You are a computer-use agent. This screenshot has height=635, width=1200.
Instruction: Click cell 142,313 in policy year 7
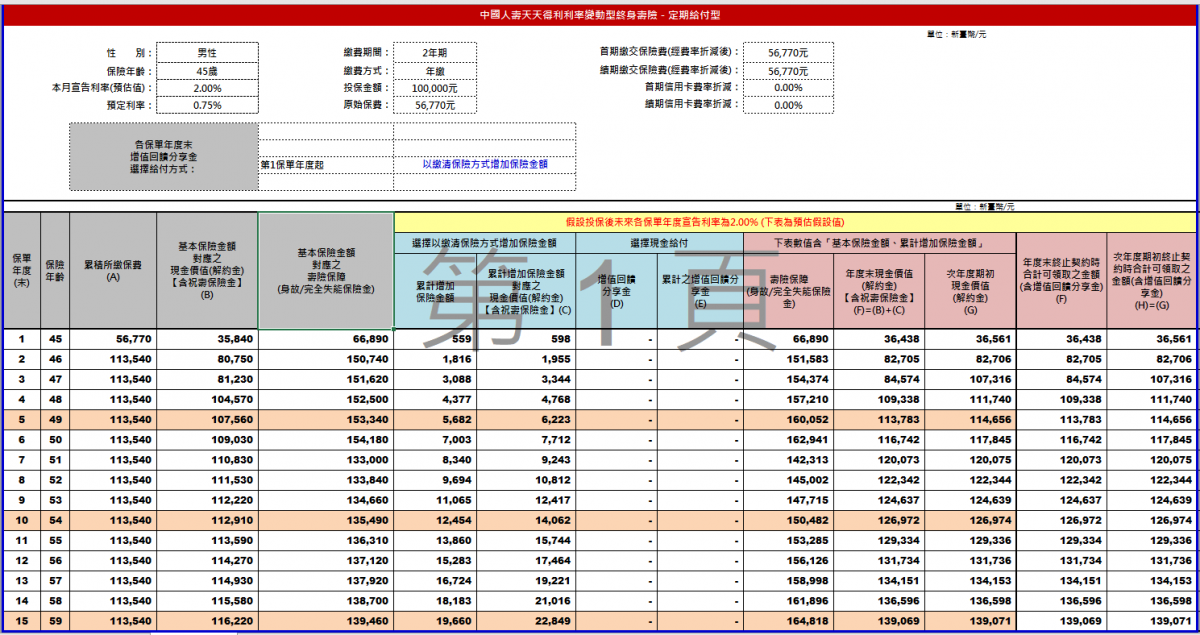click(x=787, y=459)
